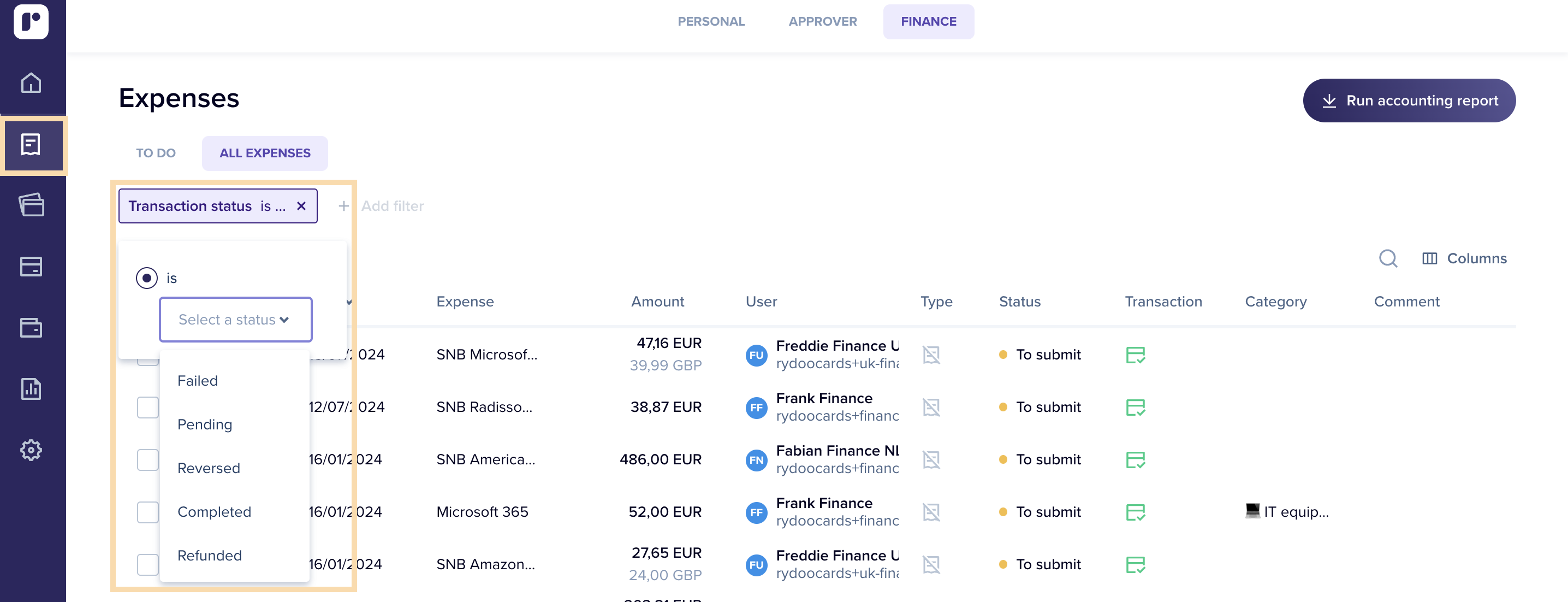Screen dimensions: 1568x602
Task: Tick the checkbox for SNB America row
Action: click(x=148, y=459)
